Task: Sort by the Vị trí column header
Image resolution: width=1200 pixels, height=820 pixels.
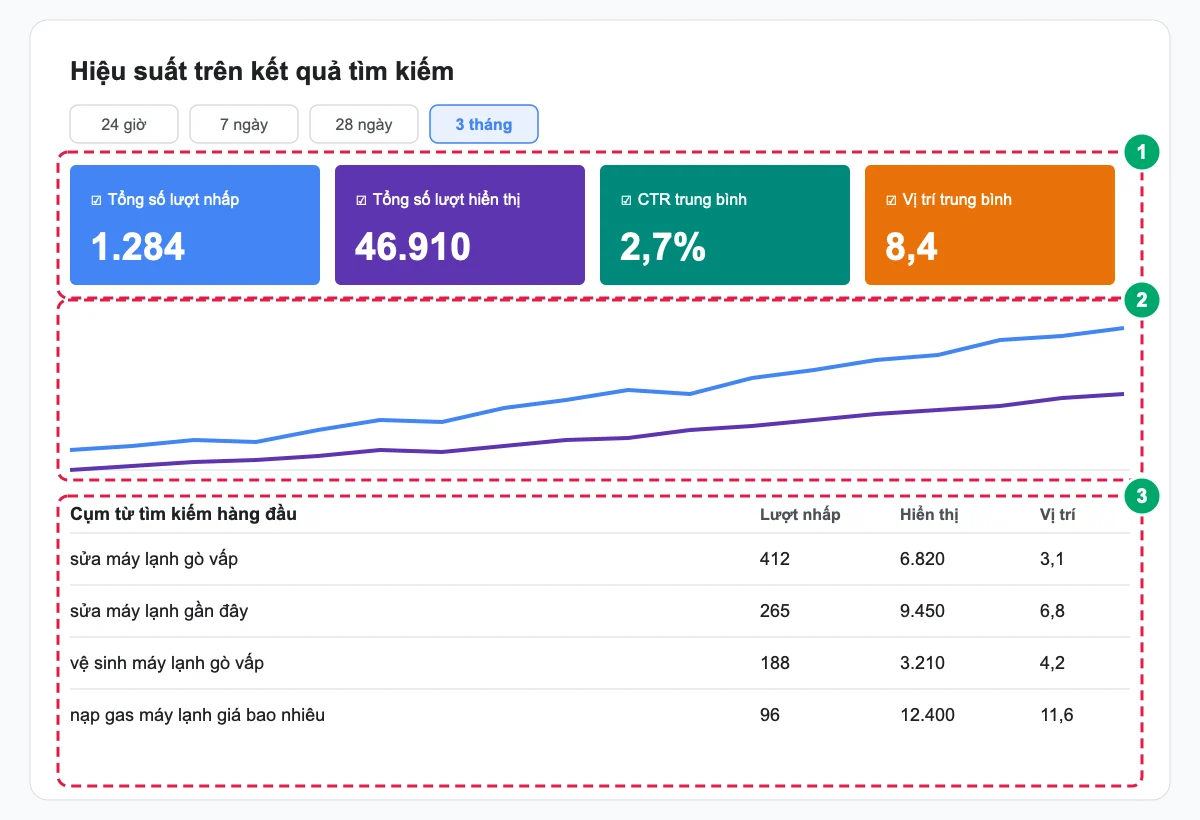Action: click(x=1058, y=514)
